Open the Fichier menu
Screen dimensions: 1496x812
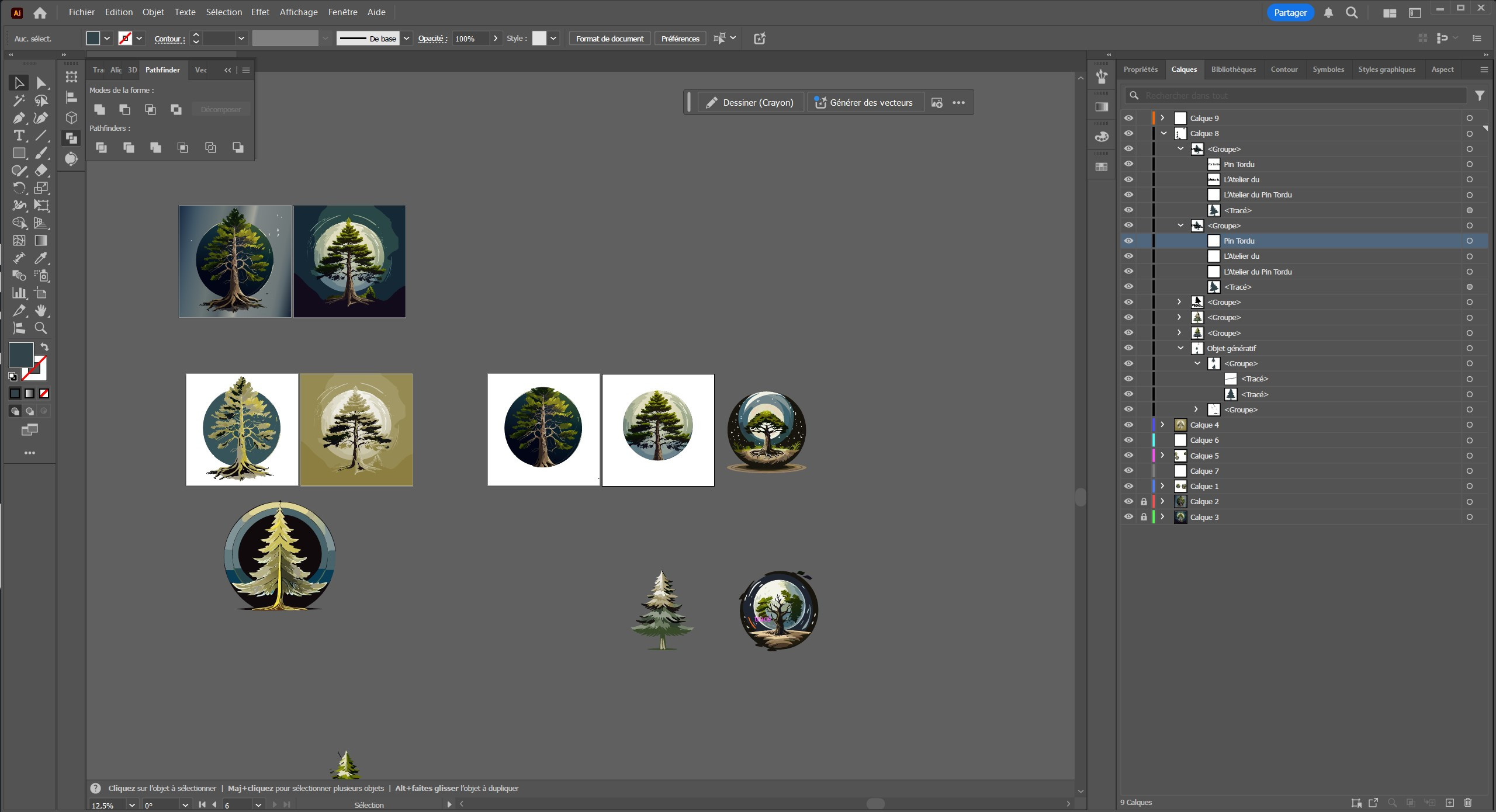pyautogui.click(x=82, y=12)
